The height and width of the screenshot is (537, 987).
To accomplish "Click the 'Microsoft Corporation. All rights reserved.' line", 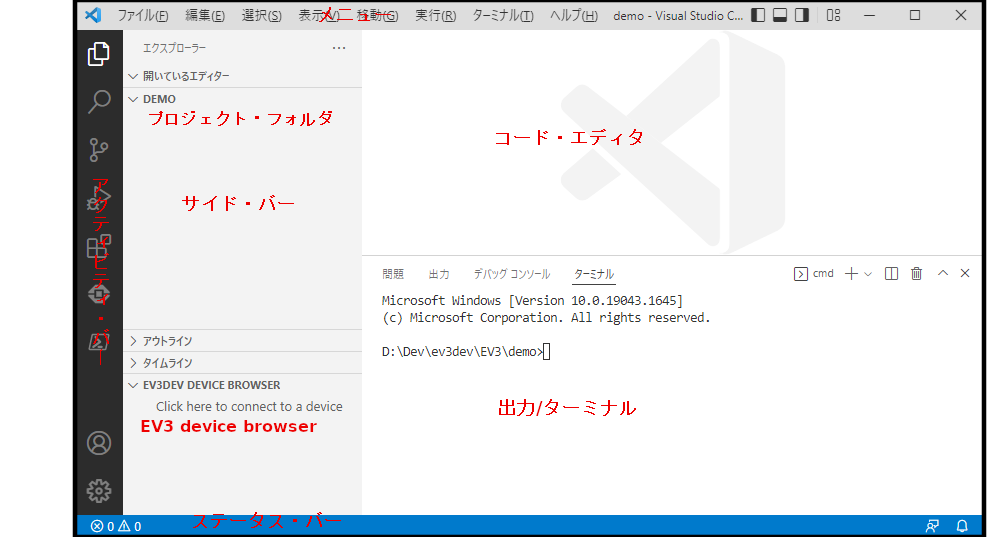I will click(560, 318).
